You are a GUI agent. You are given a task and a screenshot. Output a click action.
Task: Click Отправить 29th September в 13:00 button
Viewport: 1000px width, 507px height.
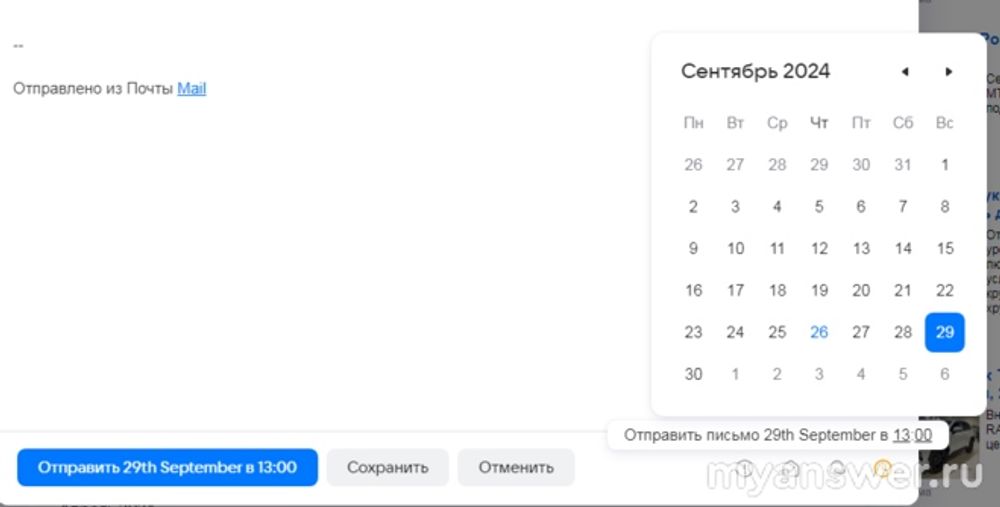tap(167, 467)
